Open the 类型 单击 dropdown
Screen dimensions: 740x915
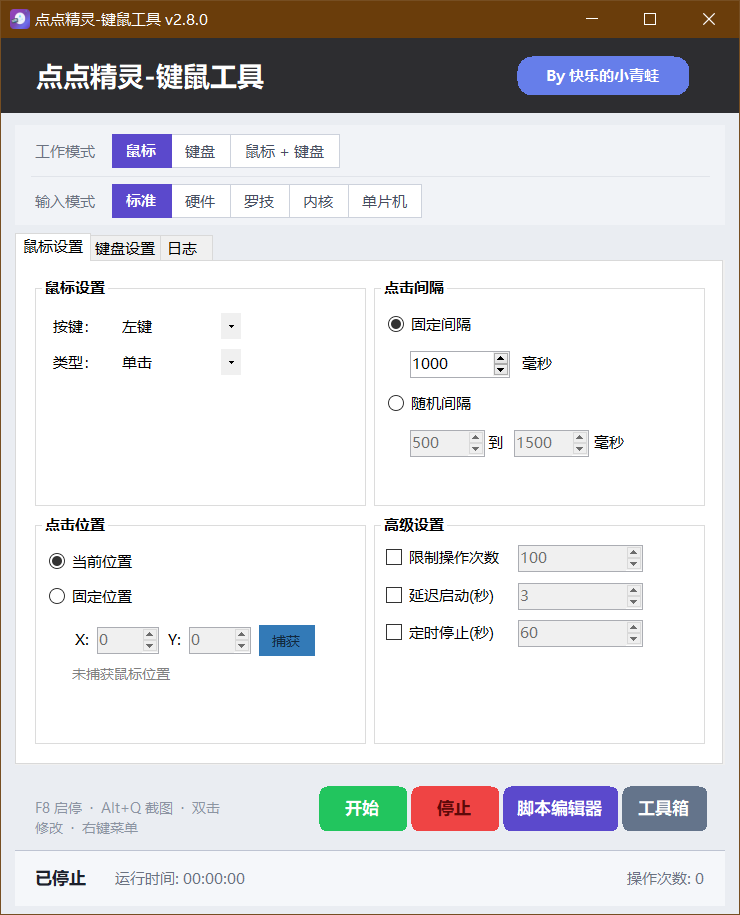(x=231, y=362)
